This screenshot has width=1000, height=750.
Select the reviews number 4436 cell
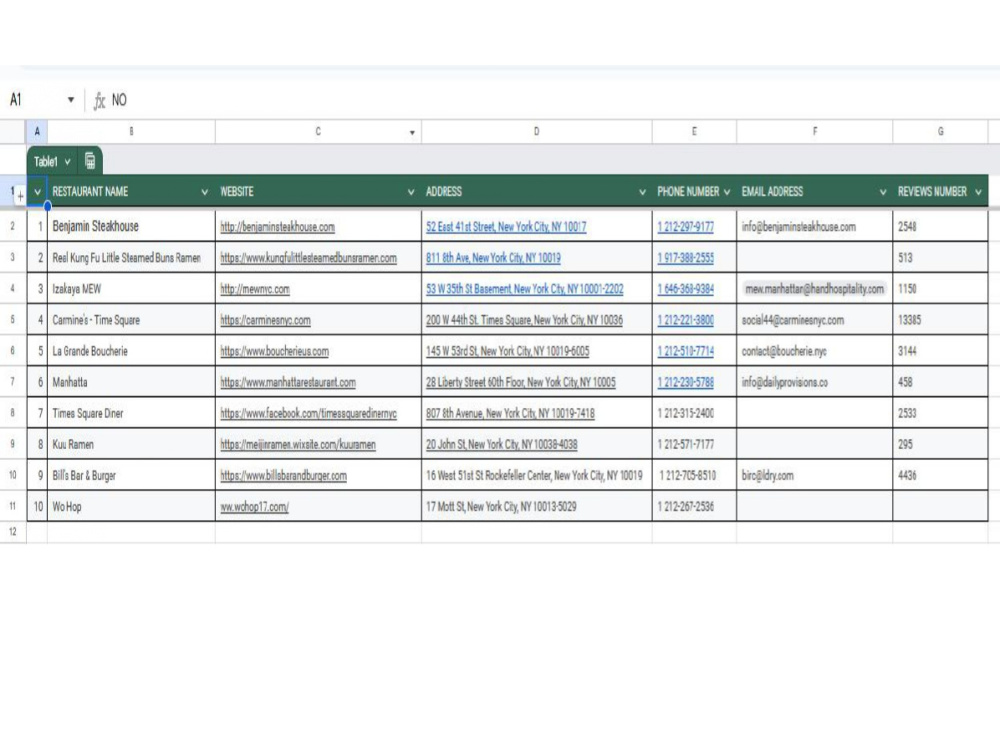[940, 476]
